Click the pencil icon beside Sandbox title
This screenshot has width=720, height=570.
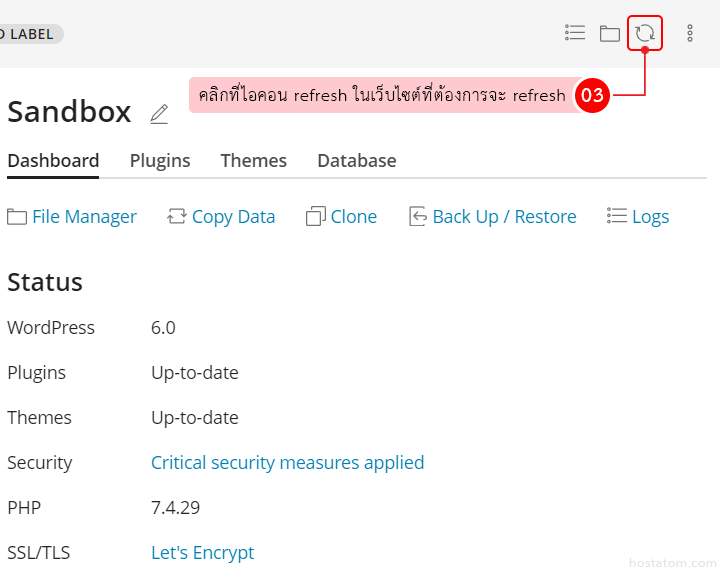click(x=159, y=114)
